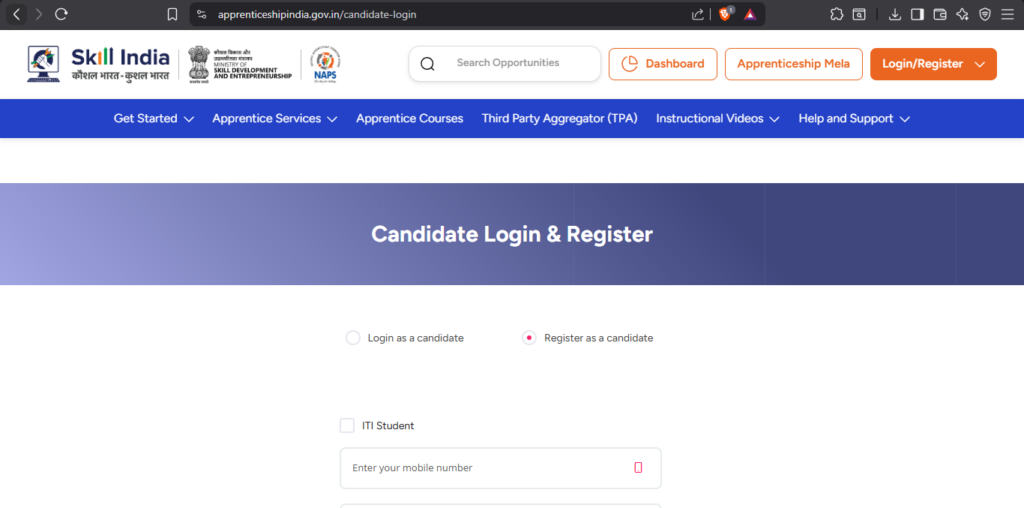Screen dimensions: 1024x508
Task: Expand the Get Started menu
Action: click(153, 118)
